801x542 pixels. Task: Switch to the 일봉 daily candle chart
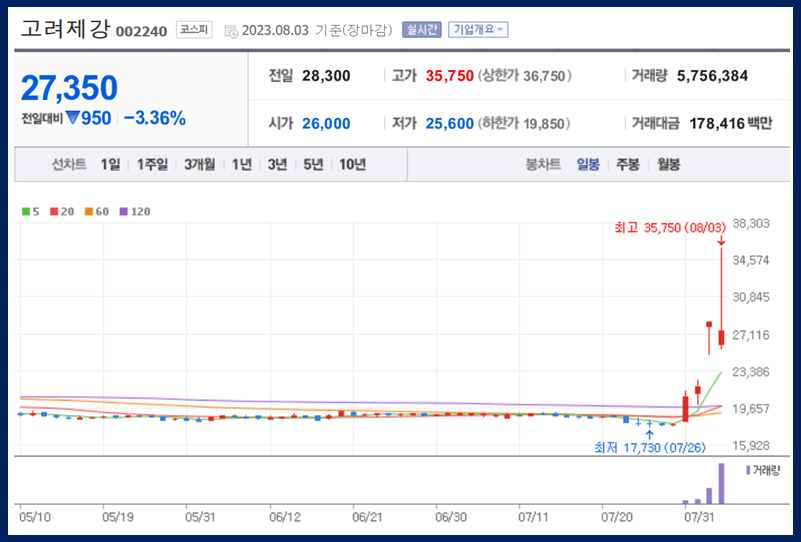587,164
